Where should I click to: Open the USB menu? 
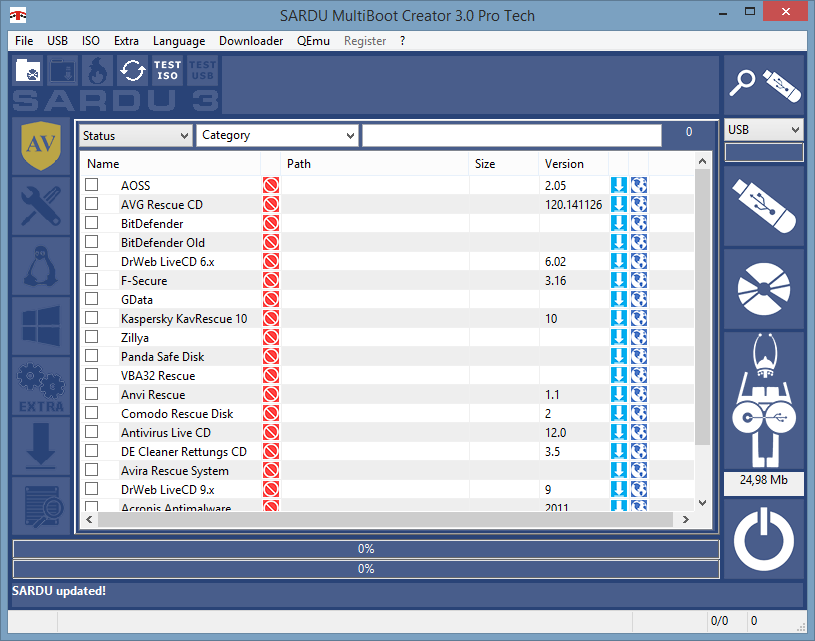(57, 41)
